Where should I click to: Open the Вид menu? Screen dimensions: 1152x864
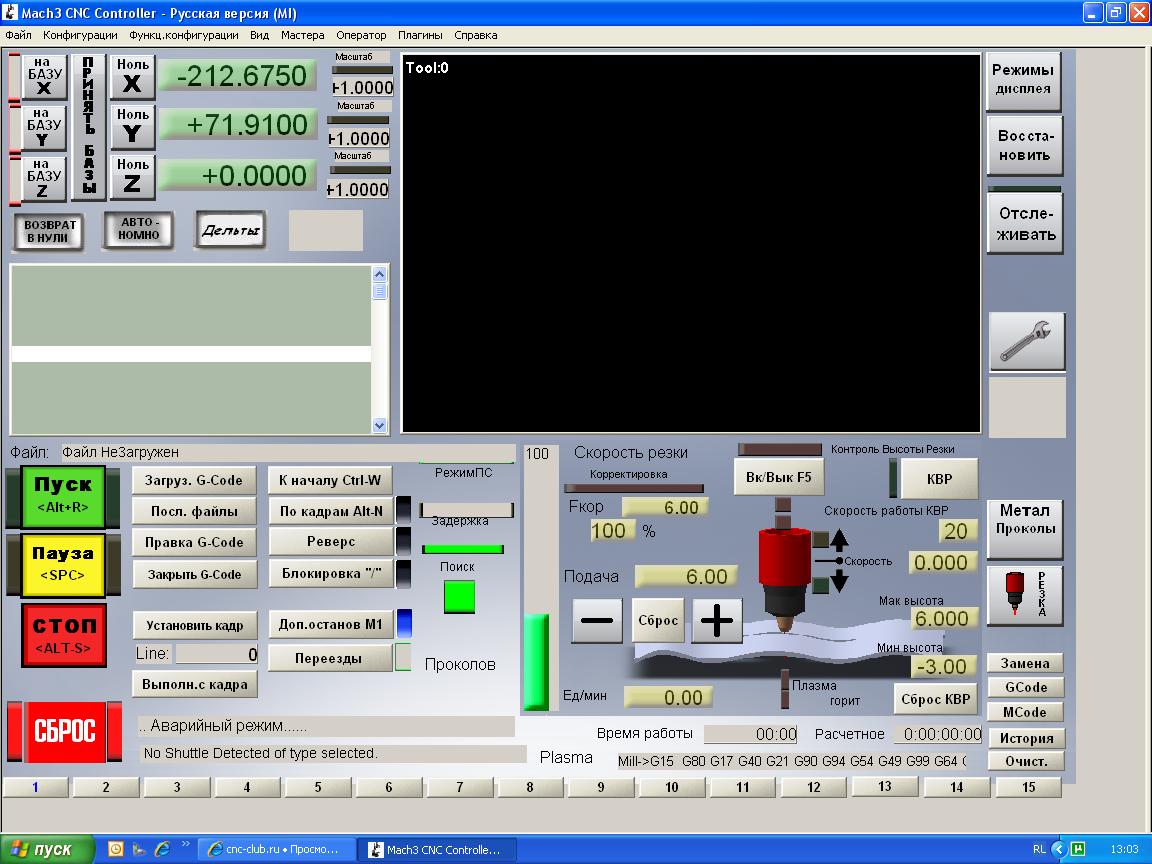click(259, 35)
